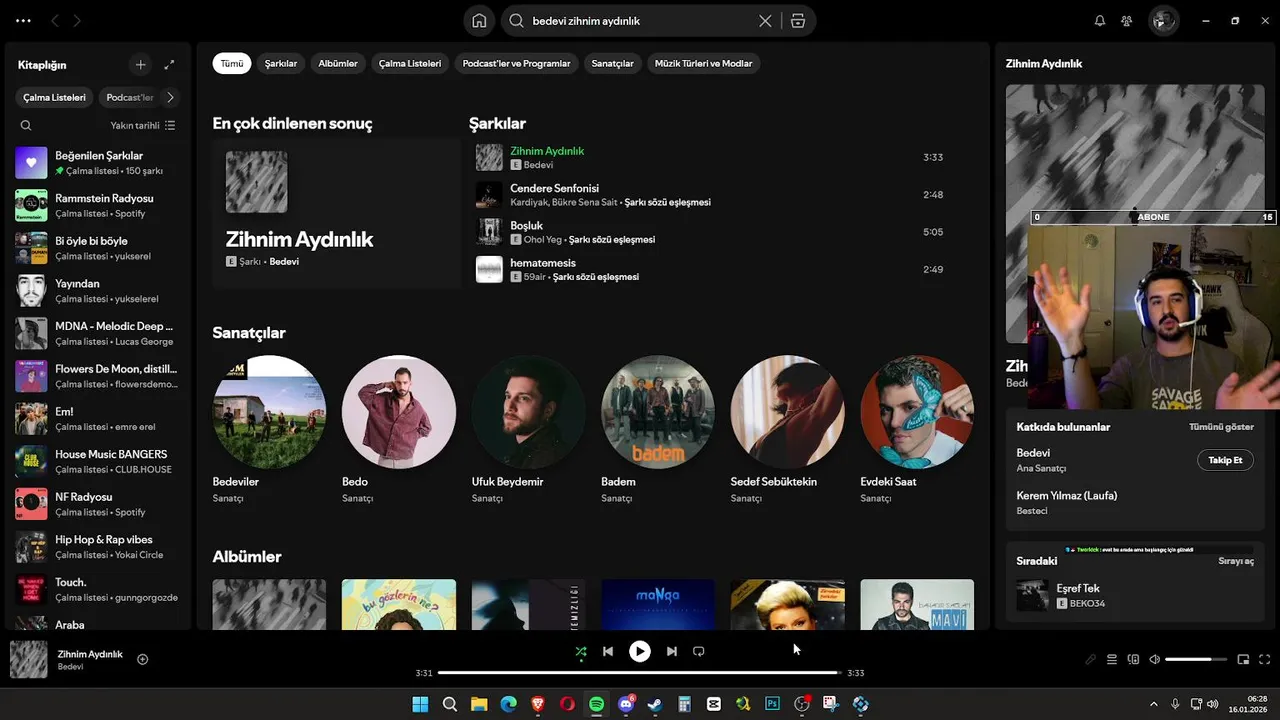Open Discord from the taskbar
This screenshot has height=720, width=1280.
(626, 704)
